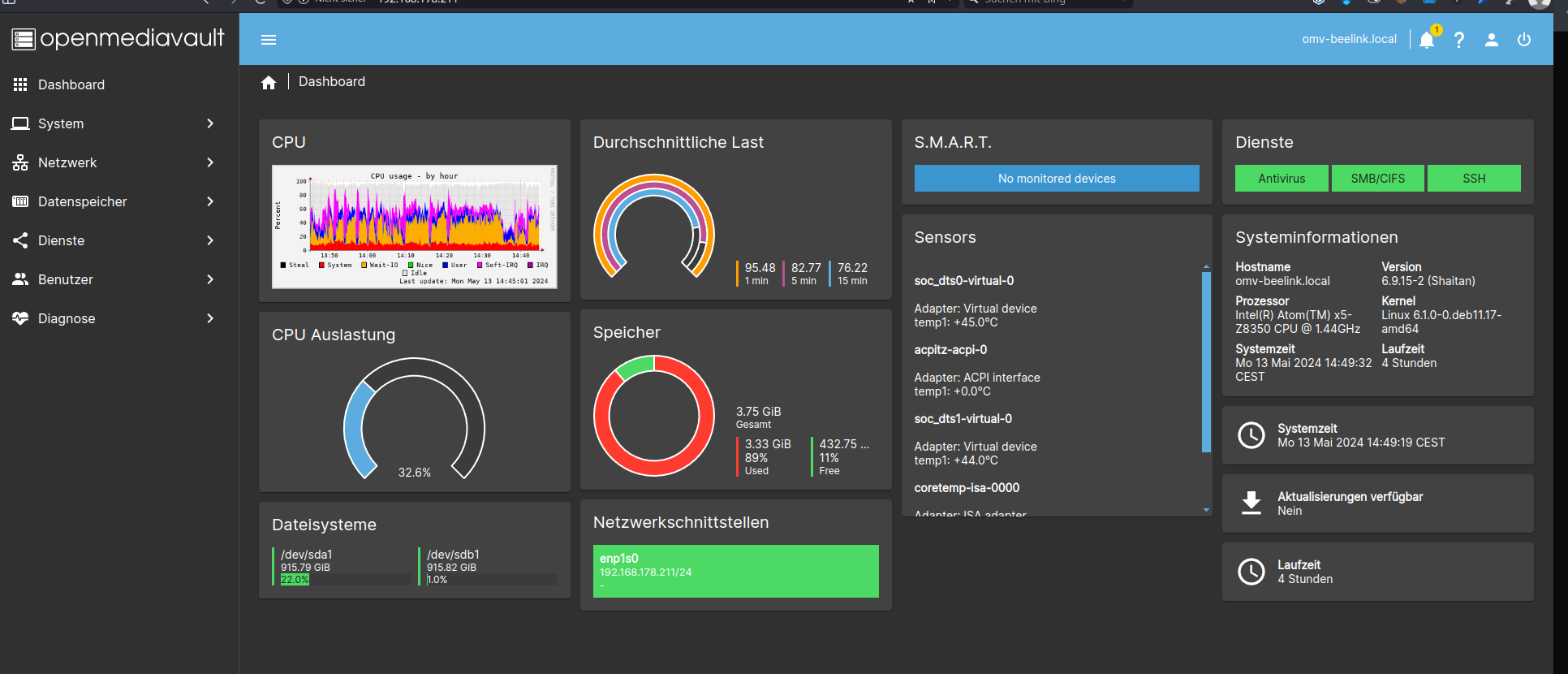Click Kernel version Linux 6.1.0-0.deb11.17-amd64
The image size is (1568, 674).
pos(1441,322)
